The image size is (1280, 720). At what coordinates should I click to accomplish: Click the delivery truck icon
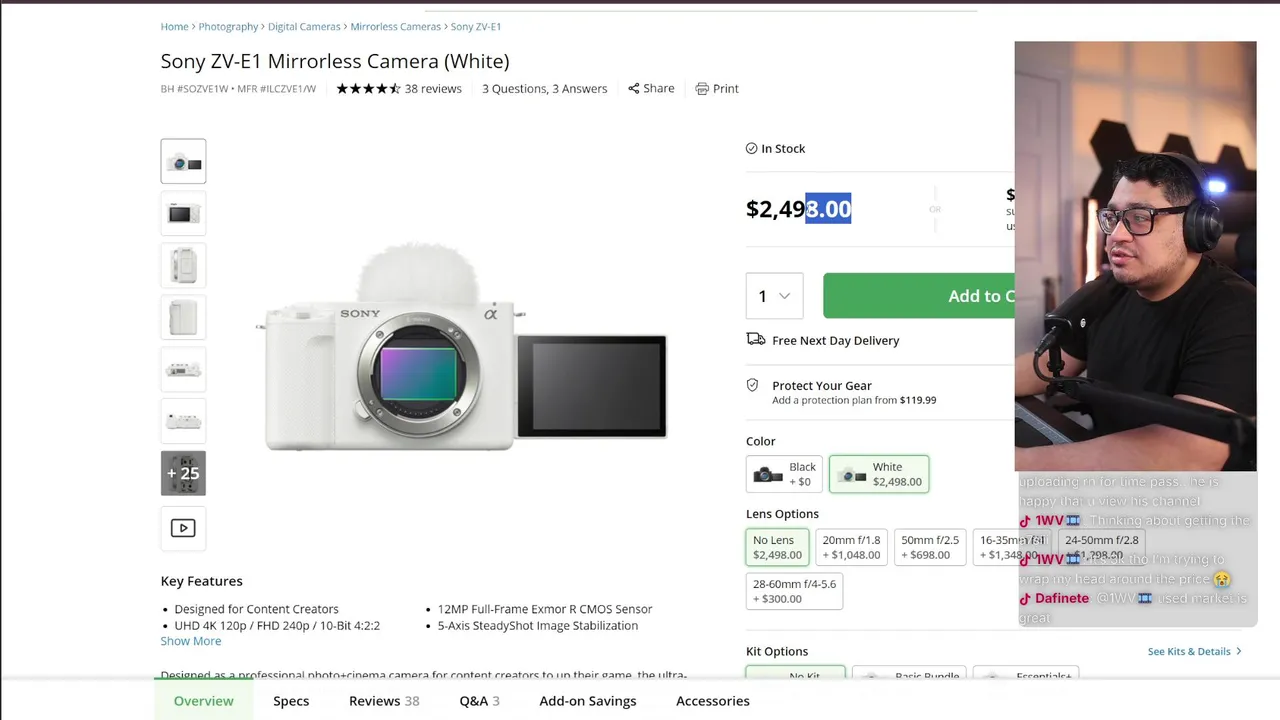756,340
